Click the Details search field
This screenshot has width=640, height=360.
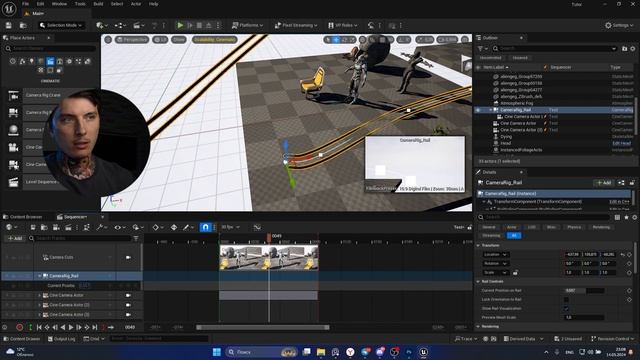(545, 218)
